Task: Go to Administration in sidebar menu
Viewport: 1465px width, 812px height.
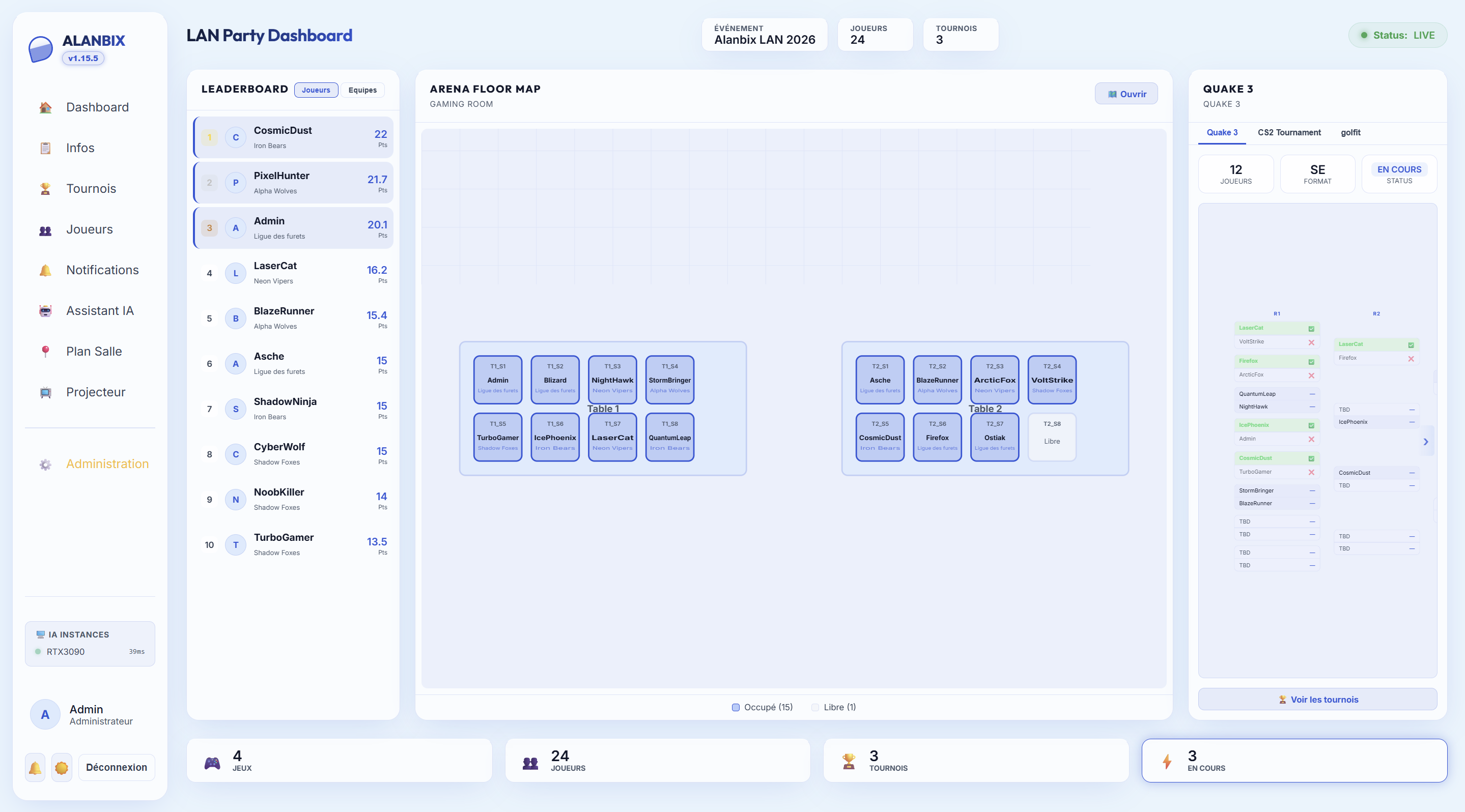Action: click(90, 464)
